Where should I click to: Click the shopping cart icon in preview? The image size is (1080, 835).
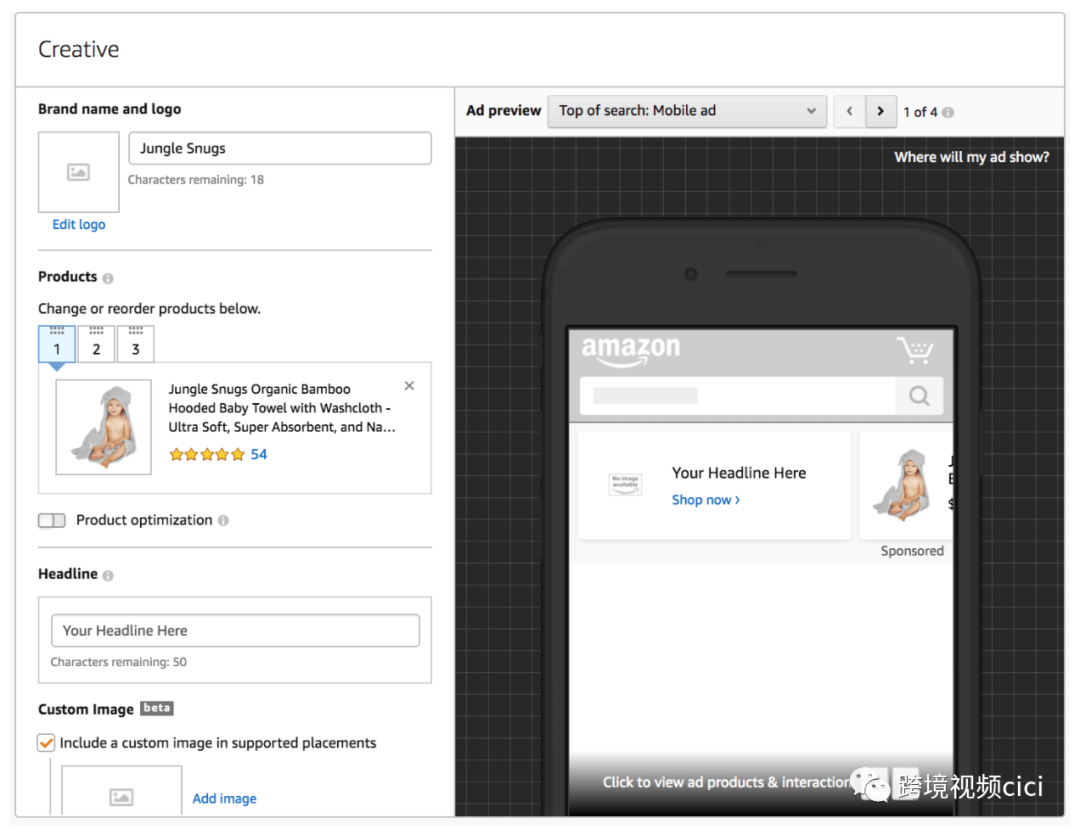[x=914, y=351]
